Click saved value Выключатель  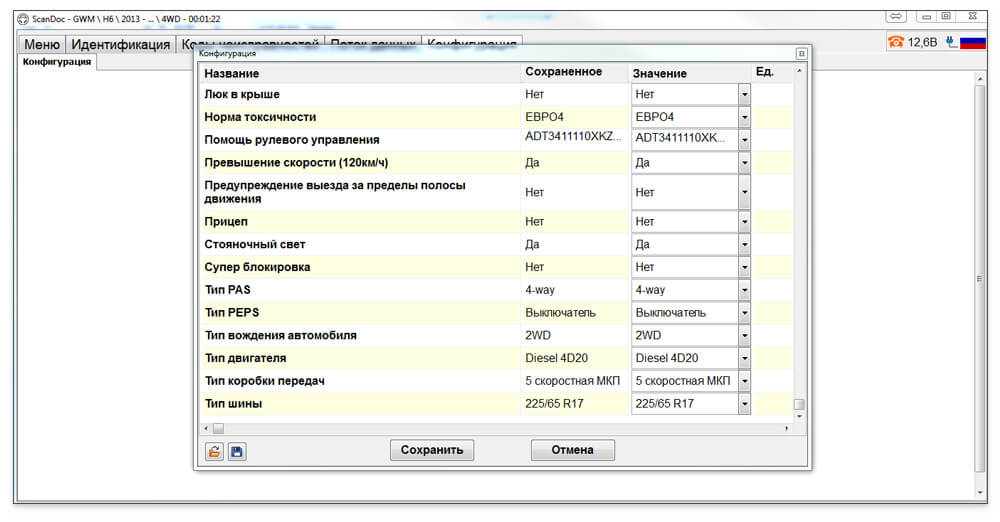(560, 313)
